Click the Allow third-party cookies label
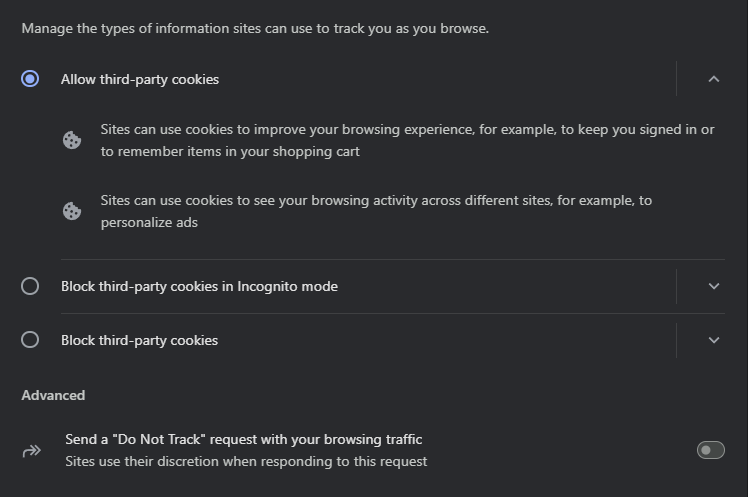Image resolution: width=748 pixels, height=497 pixels. tap(140, 79)
